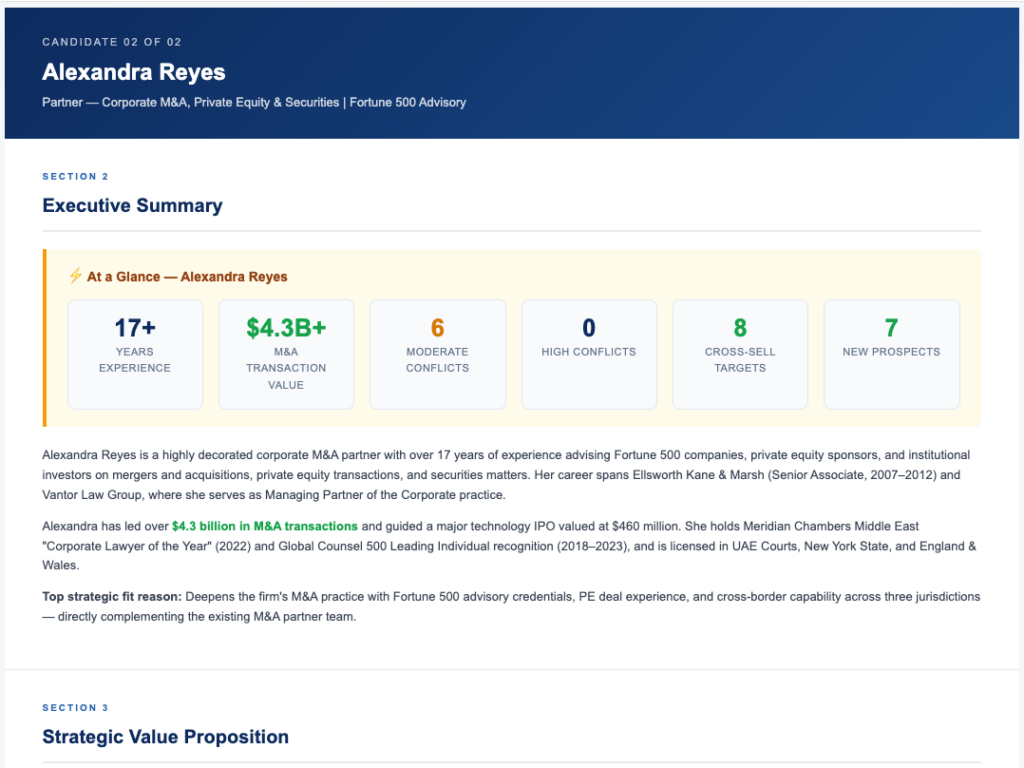Screen dimensions: 1024x768
Task: Click the 'Top strategic fit reason:' bold text
Action: click(x=112, y=597)
